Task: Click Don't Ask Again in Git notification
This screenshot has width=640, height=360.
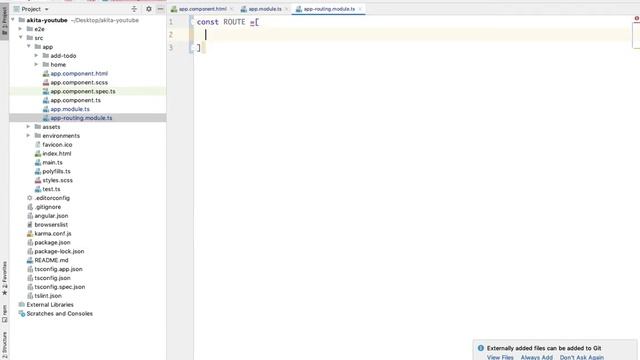Action: 582,357
